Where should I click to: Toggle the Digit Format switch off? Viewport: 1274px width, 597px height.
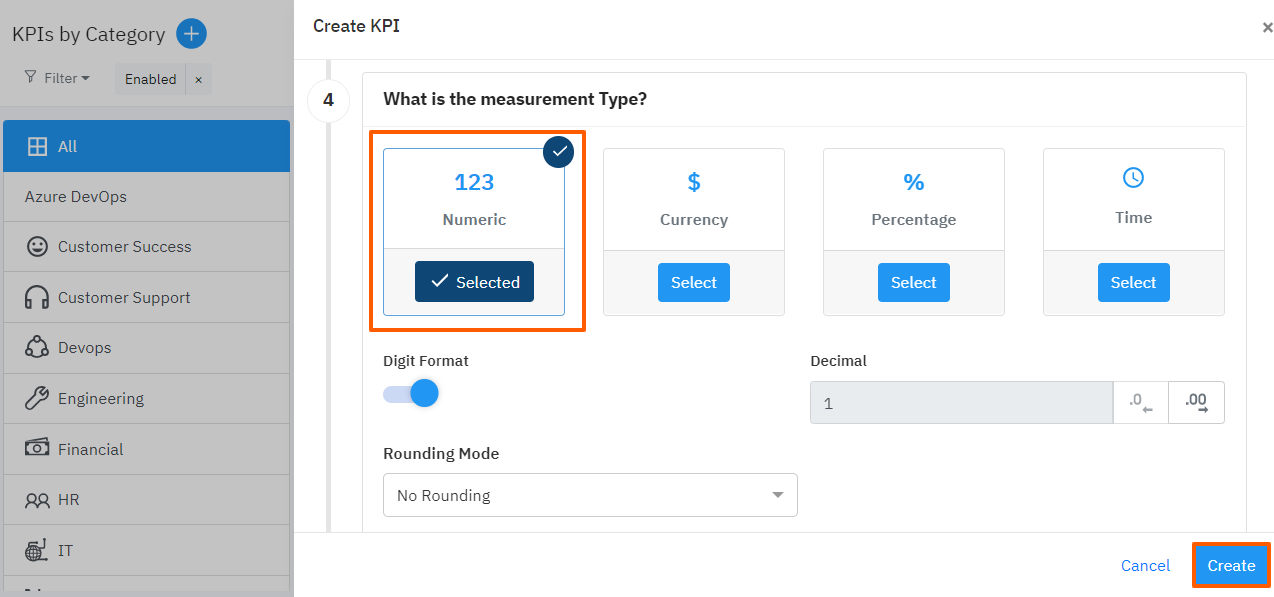coord(410,393)
